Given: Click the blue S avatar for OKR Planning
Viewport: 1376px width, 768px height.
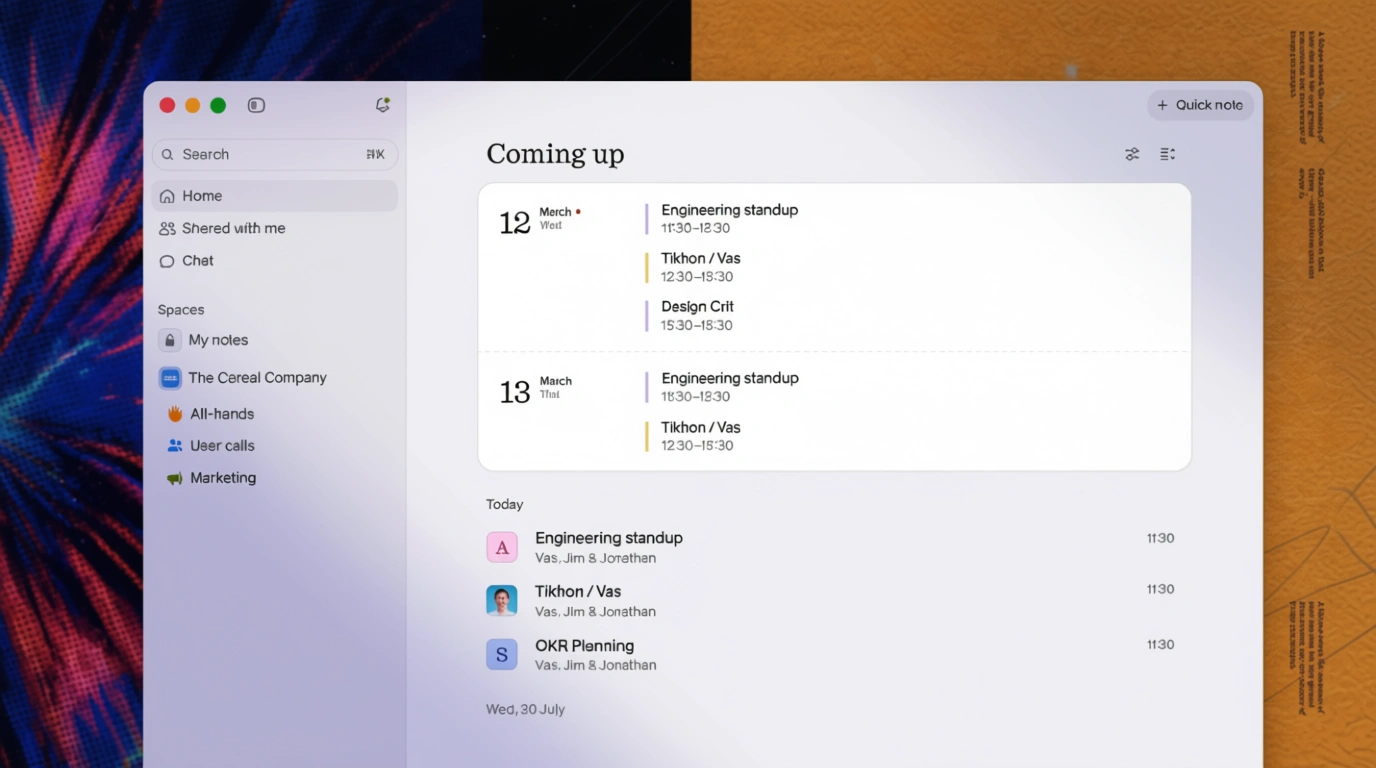Looking at the screenshot, I should coord(502,655).
